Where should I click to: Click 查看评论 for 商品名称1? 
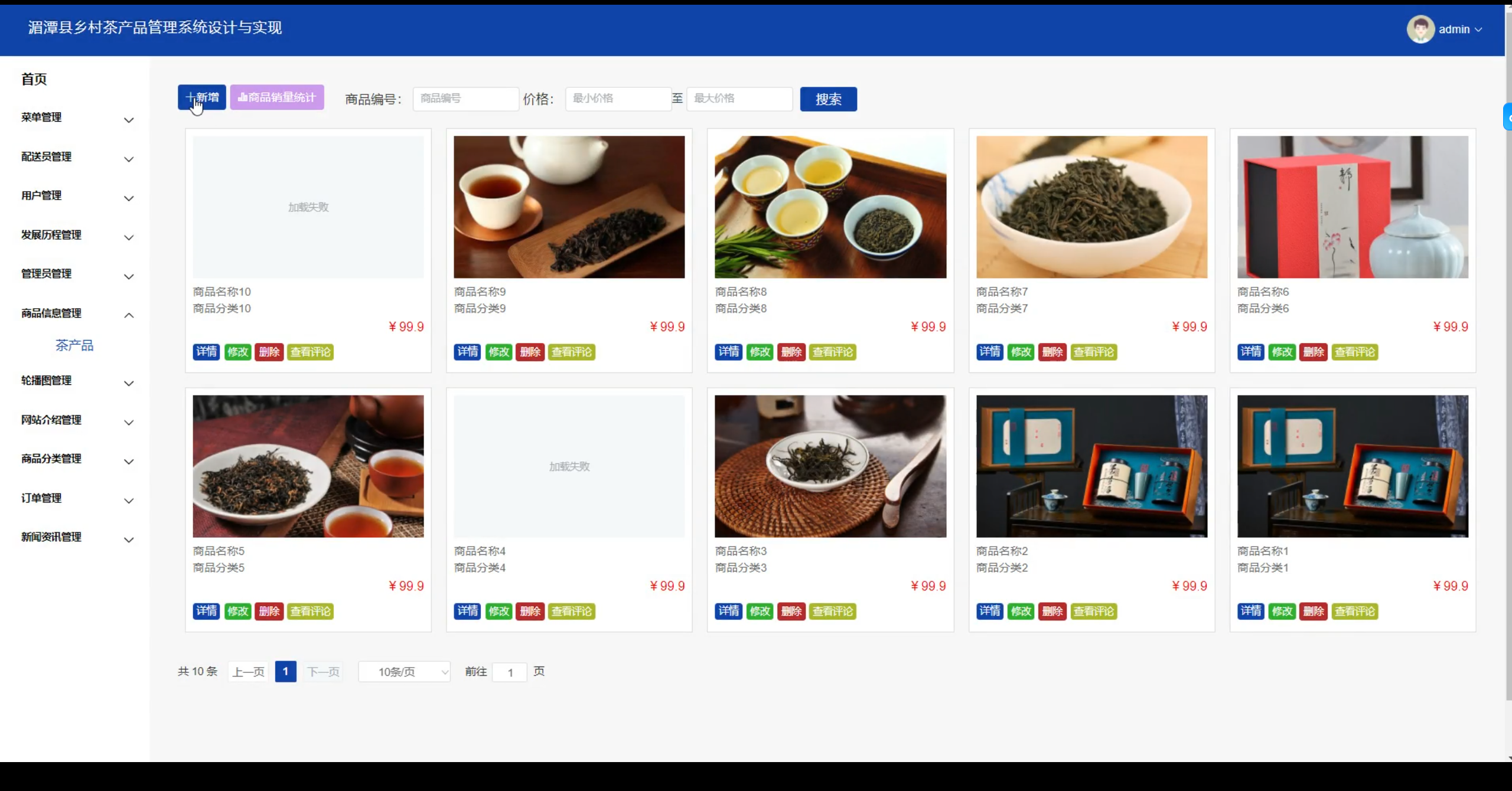pos(1354,612)
